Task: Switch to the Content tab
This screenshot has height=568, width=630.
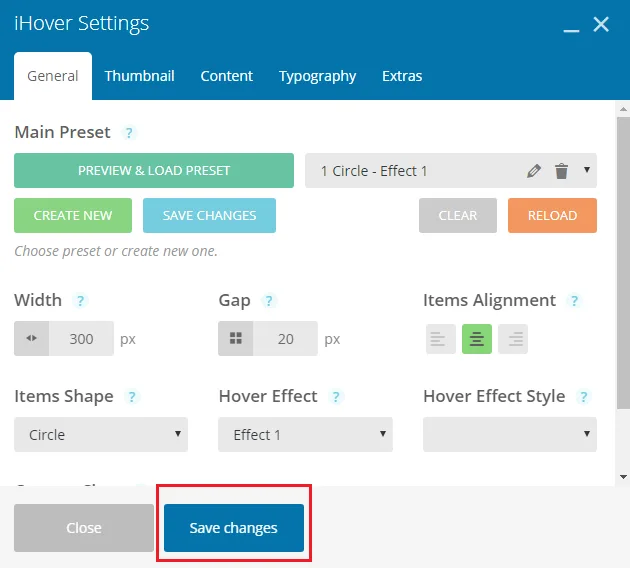Action: coord(227,76)
